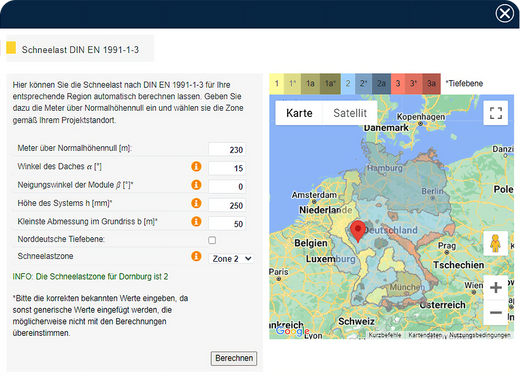Select zone 3 legend swatch
520x390 pixels.
point(398,83)
